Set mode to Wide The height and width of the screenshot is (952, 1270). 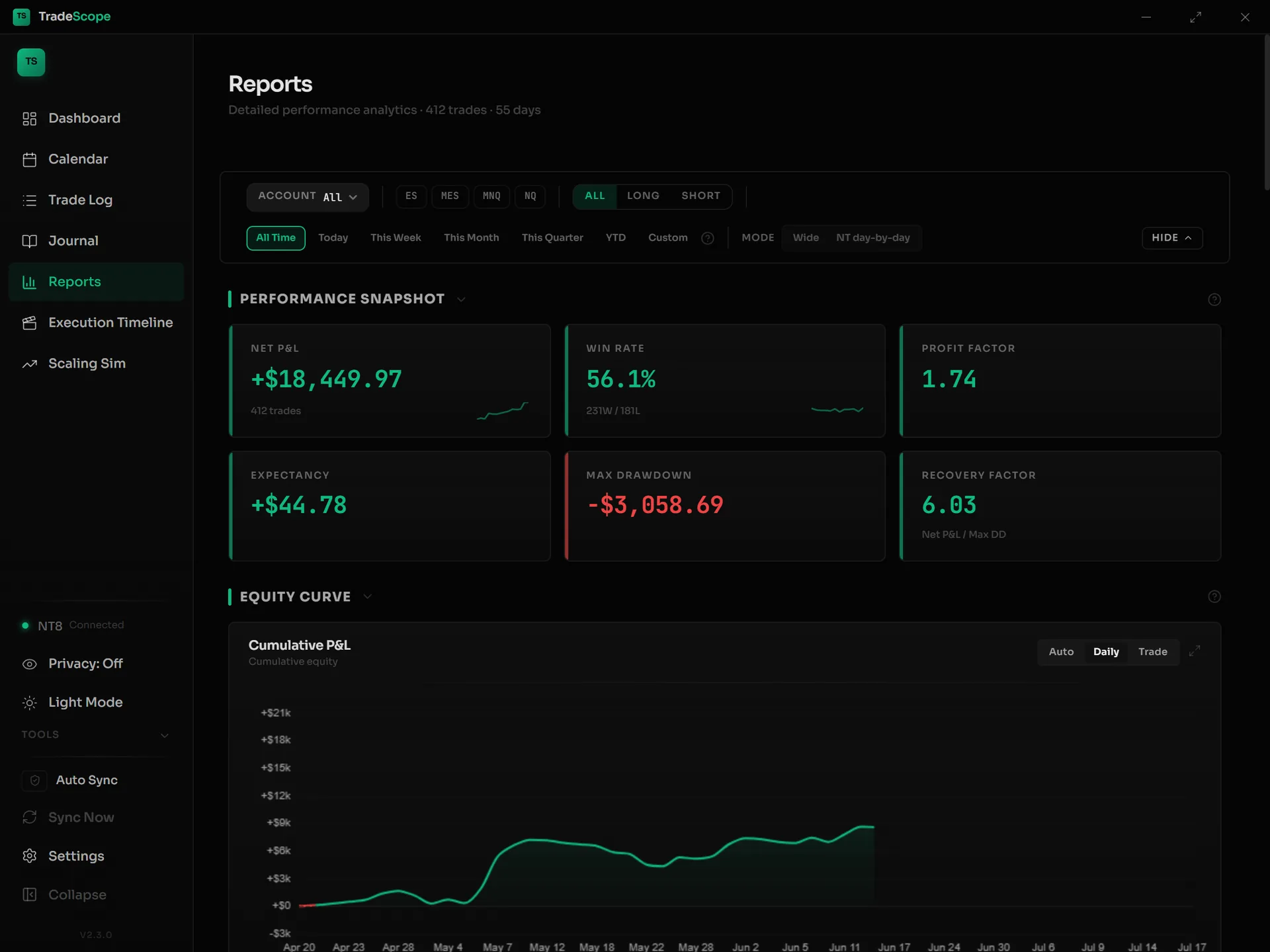(806, 238)
